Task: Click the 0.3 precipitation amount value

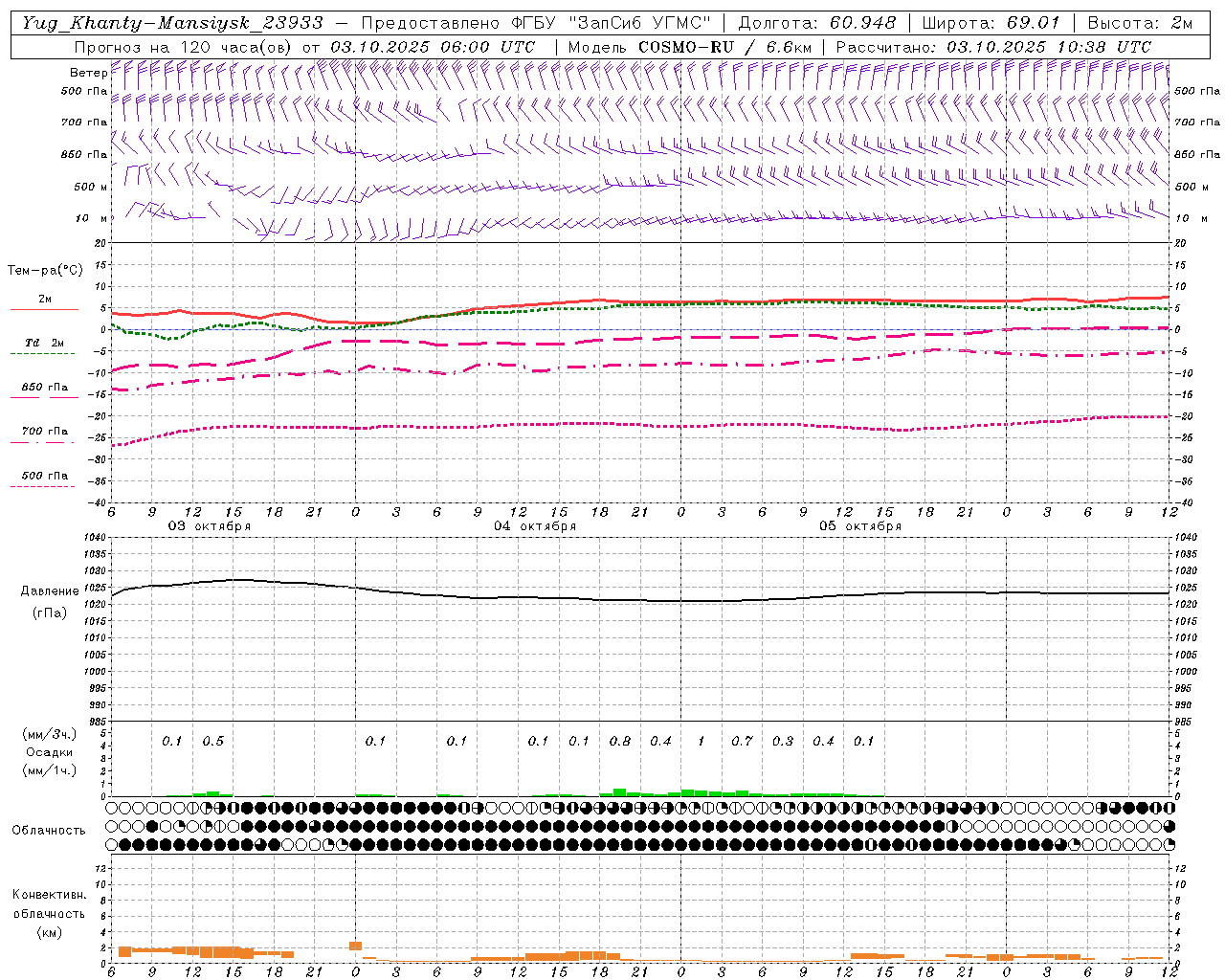Action: pyautogui.click(x=783, y=741)
